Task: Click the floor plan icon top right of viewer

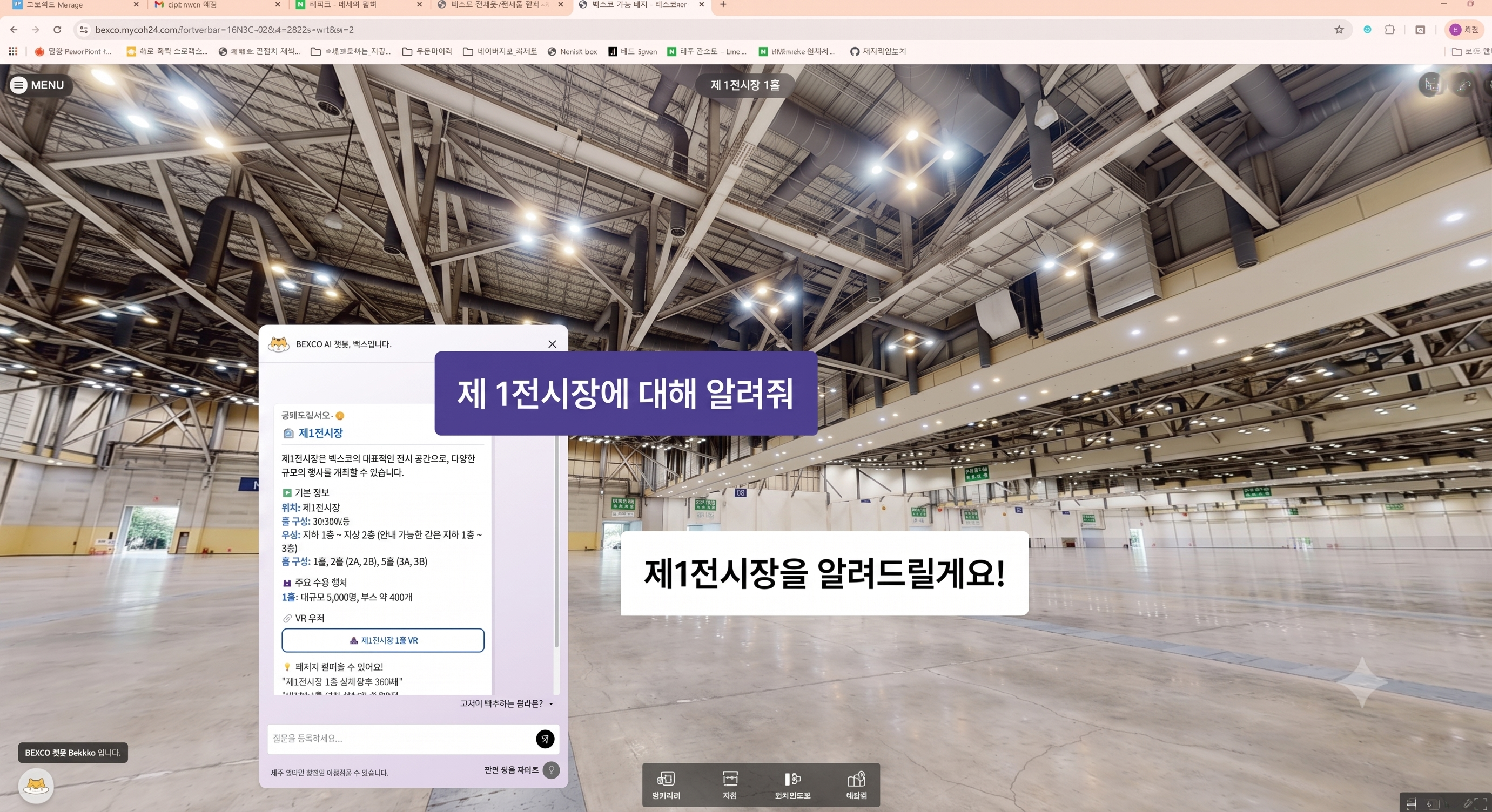Action: click(1431, 85)
